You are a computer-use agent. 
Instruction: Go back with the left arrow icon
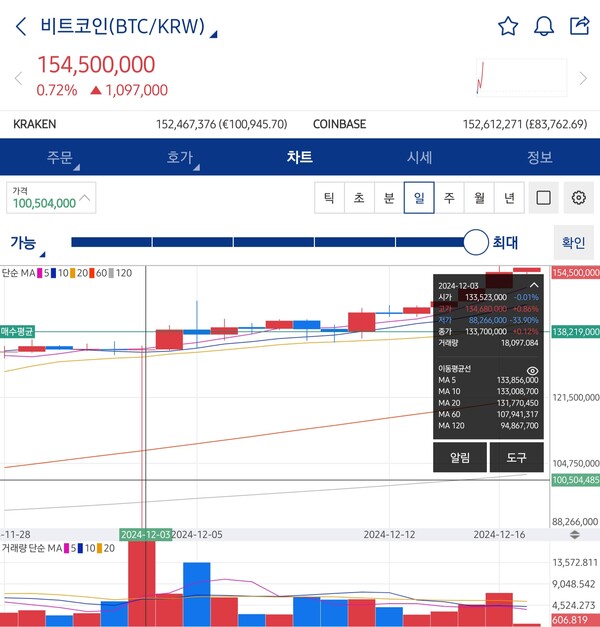tap(21, 26)
